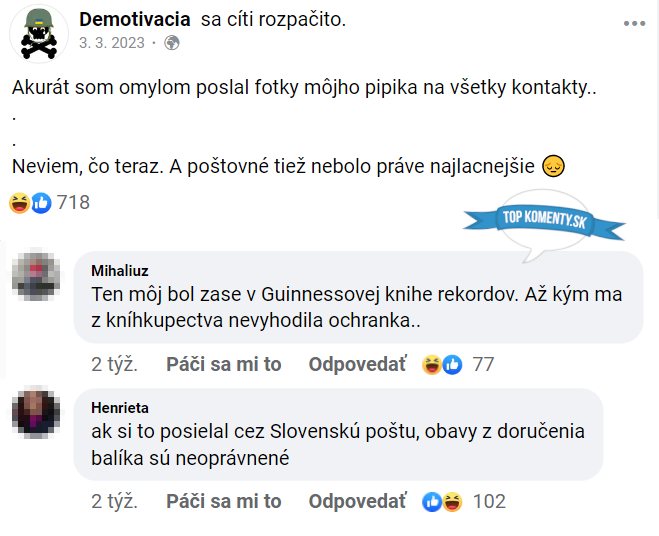Reply to Henrieta's comment via Odpovedať
Image resolution: width=659 pixels, height=536 pixels.
pyautogui.click(x=357, y=501)
